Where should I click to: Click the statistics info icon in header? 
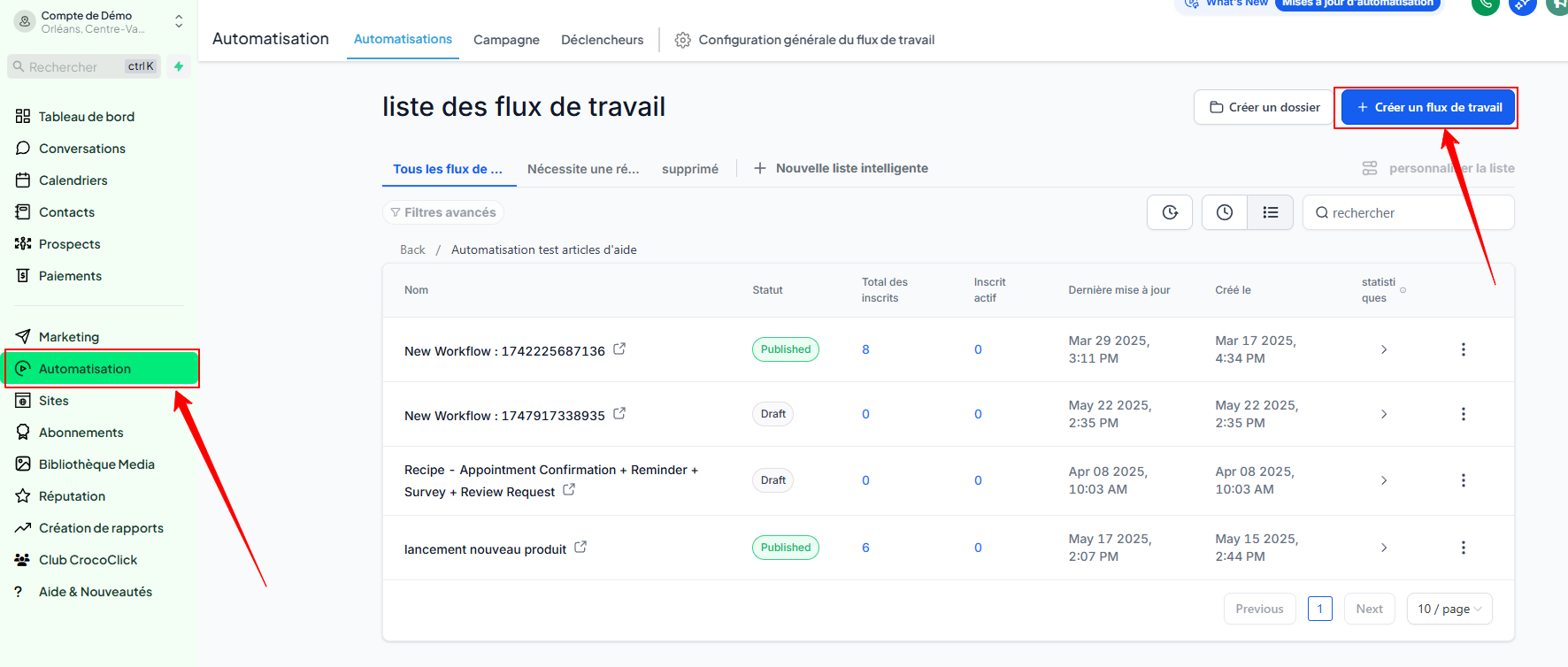click(1403, 290)
